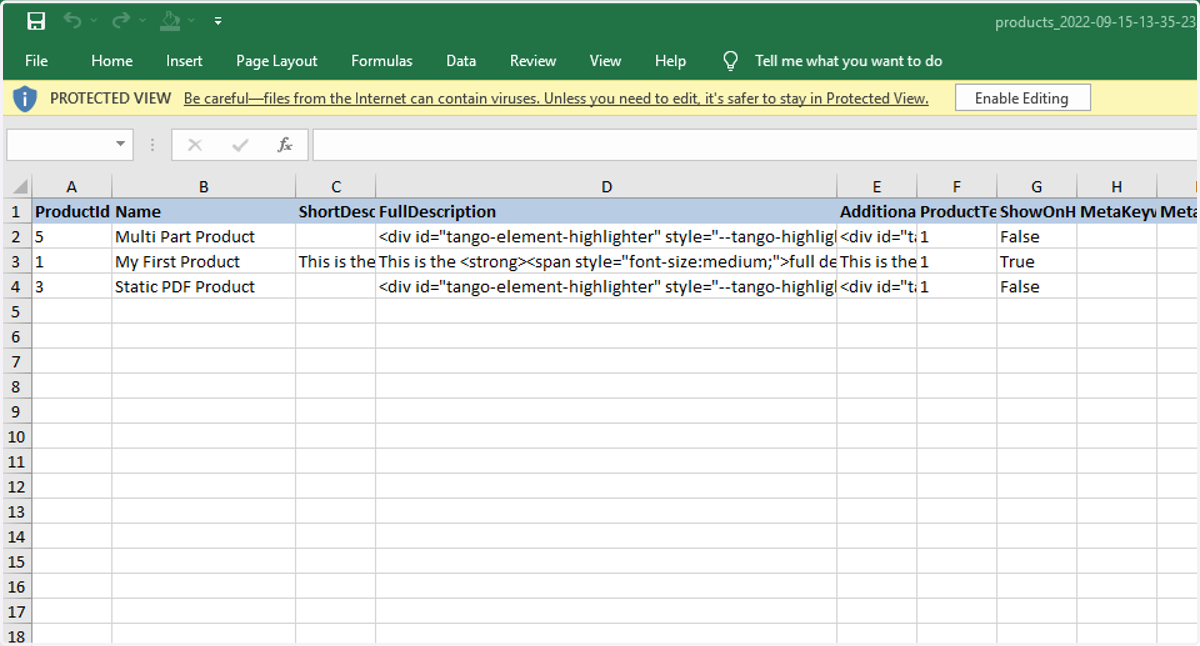The height and width of the screenshot is (646, 1200).
Task: Open the Formulas tab
Action: point(382,61)
